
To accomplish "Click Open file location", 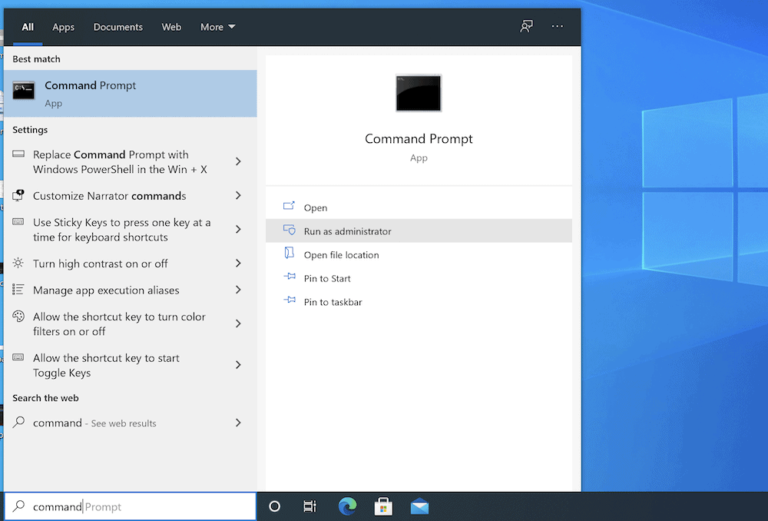I will (x=341, y=255).
